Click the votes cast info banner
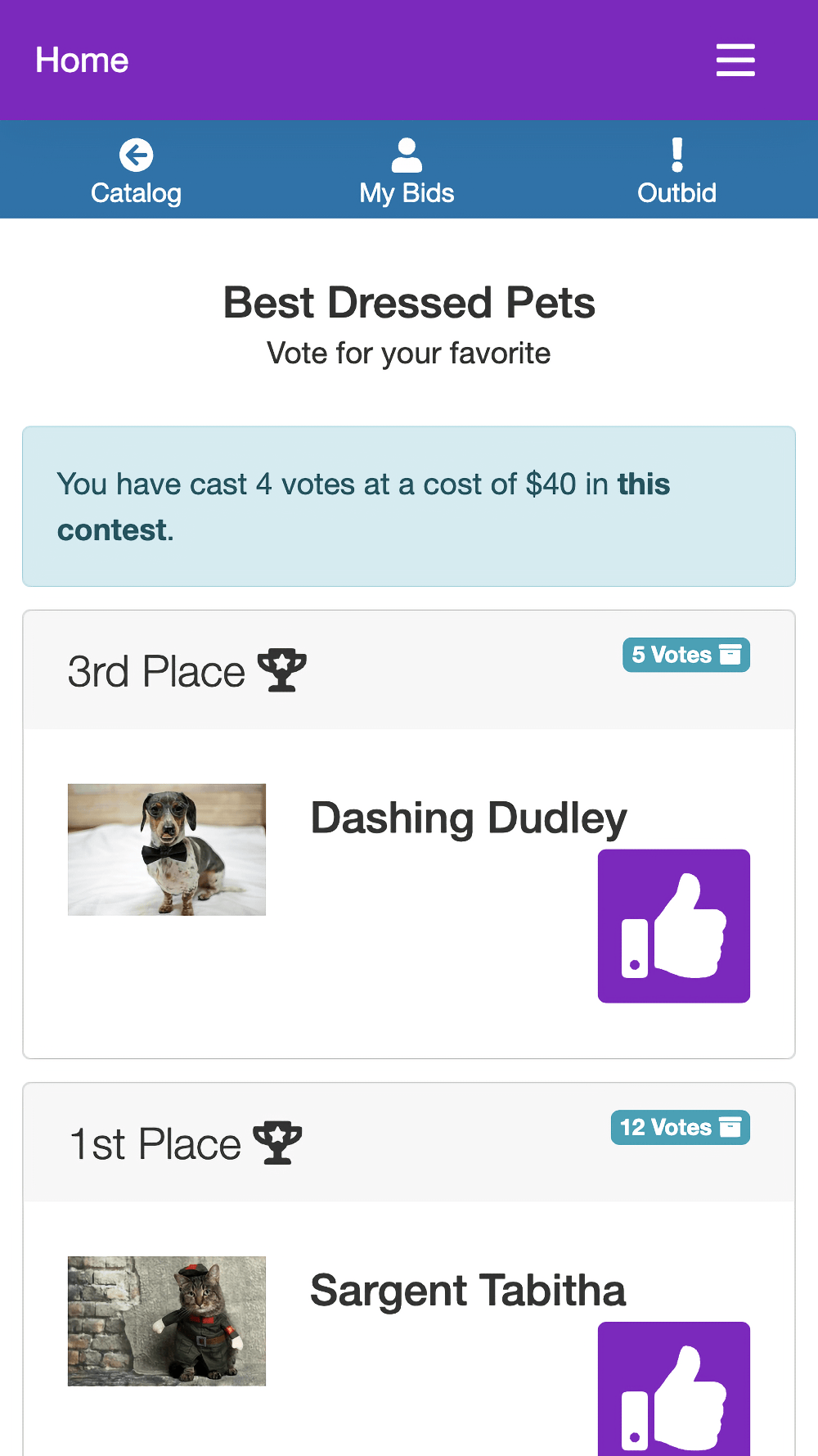This screenshot has width=818, height=1456. point(409,507)
